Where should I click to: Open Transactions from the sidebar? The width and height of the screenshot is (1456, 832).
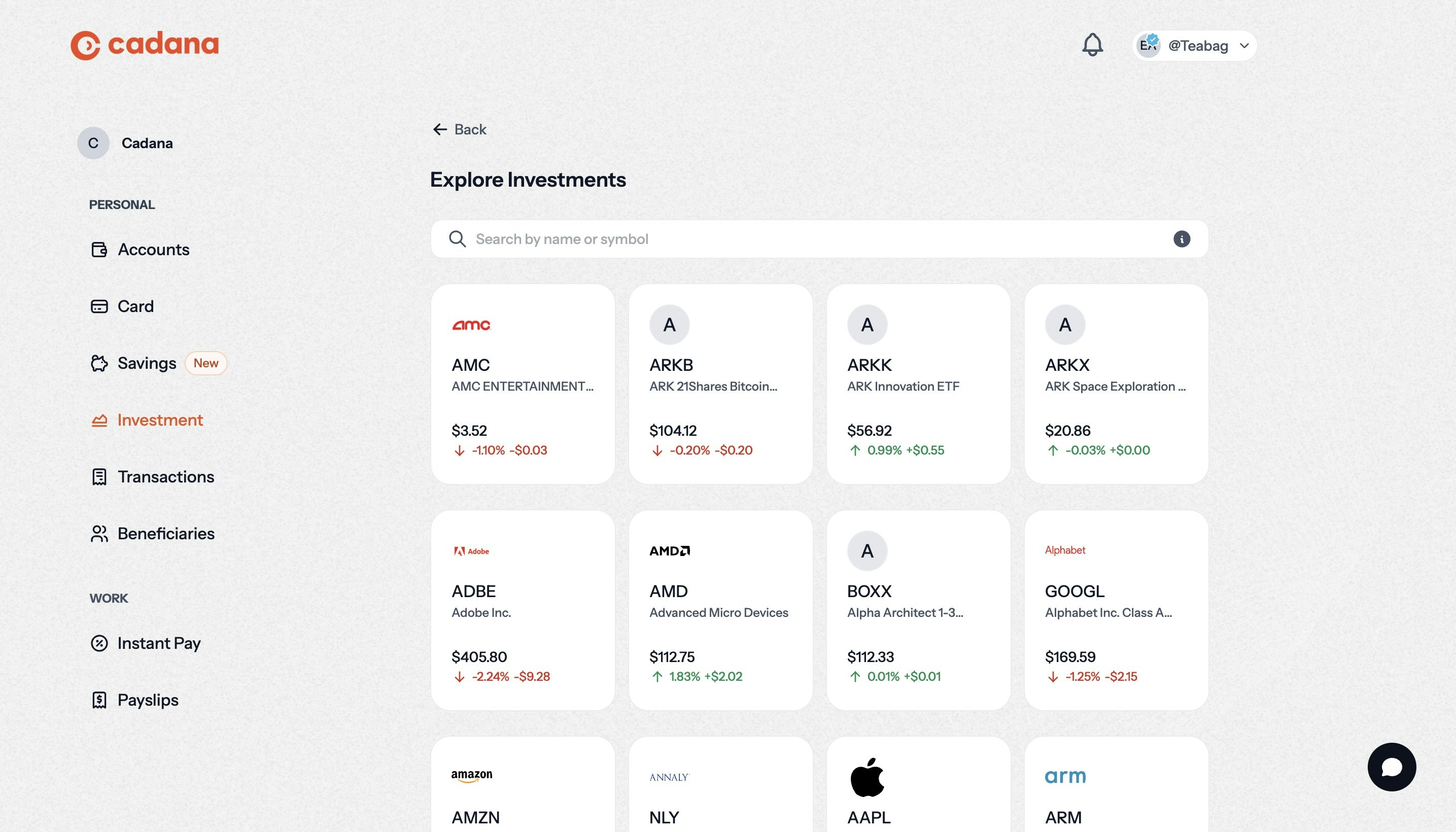click(x=166, y=476)
